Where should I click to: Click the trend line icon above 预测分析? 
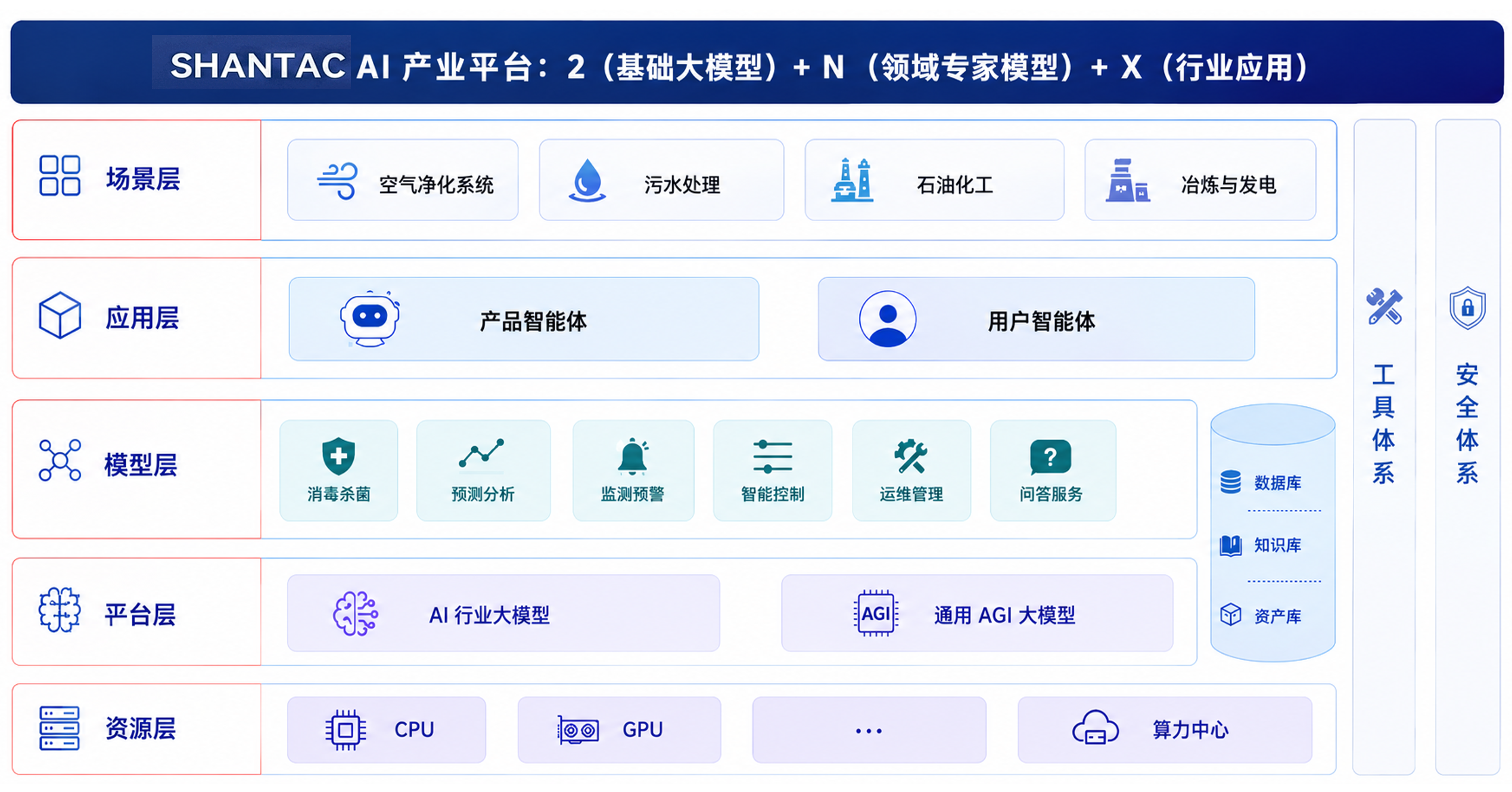pos(481,454)
